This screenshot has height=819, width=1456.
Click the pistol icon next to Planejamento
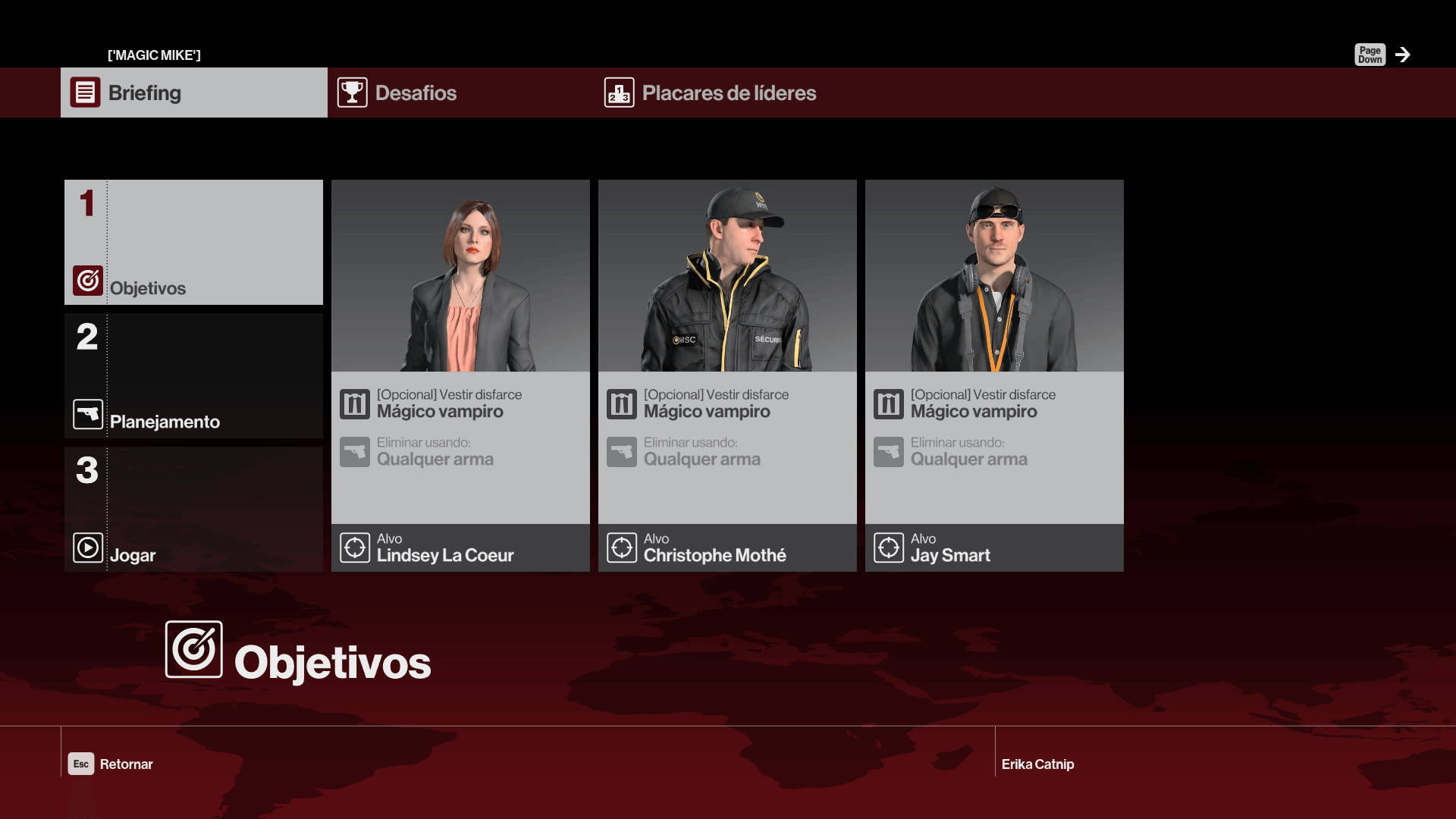(x=88, y=414)
